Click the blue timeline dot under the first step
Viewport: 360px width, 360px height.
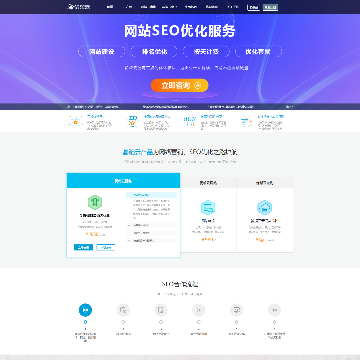(85, 322)
